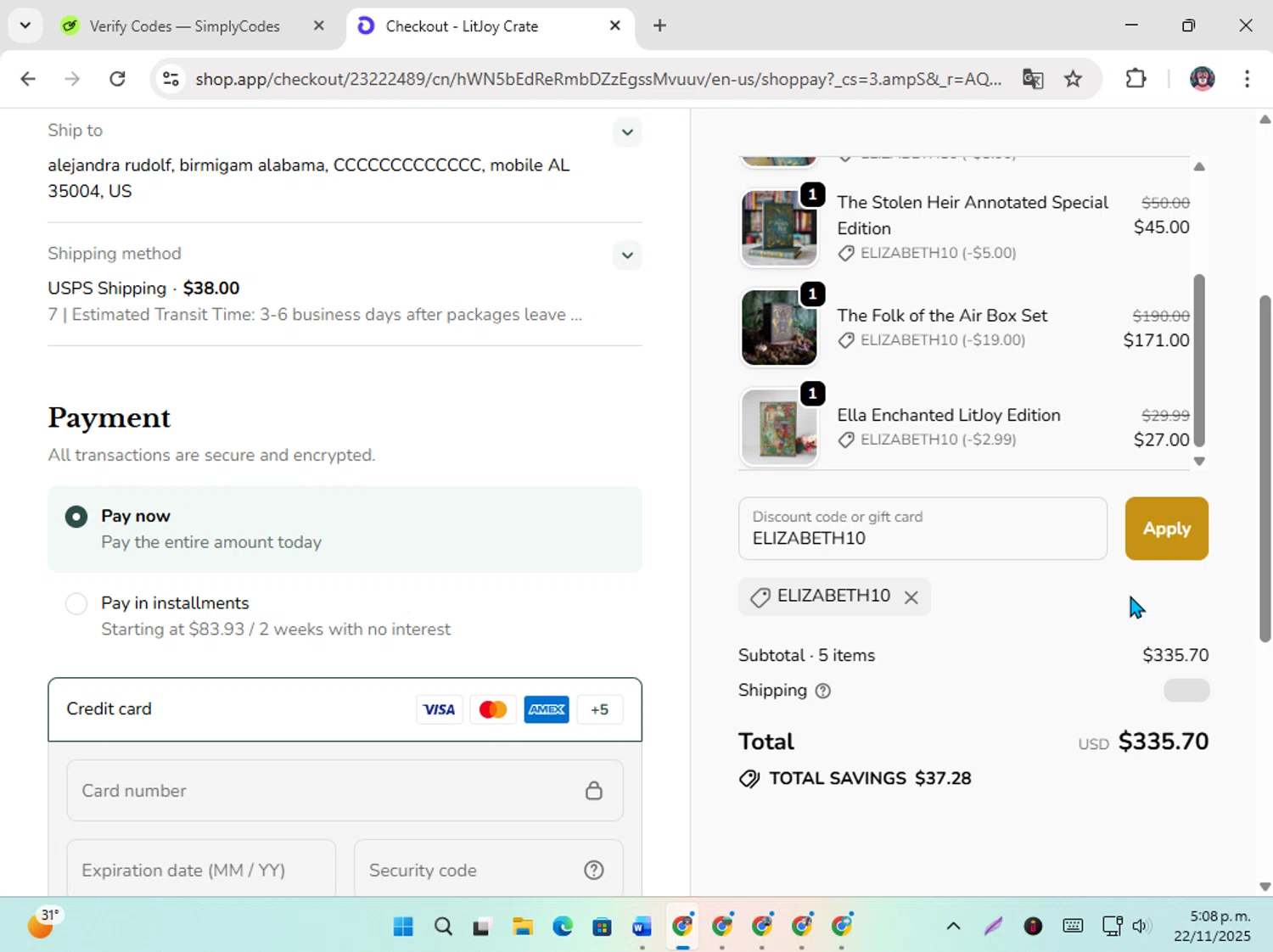Click the TOTAL SAVINGS tag icon
This screenshot has height=952, width=1273.
749,779
